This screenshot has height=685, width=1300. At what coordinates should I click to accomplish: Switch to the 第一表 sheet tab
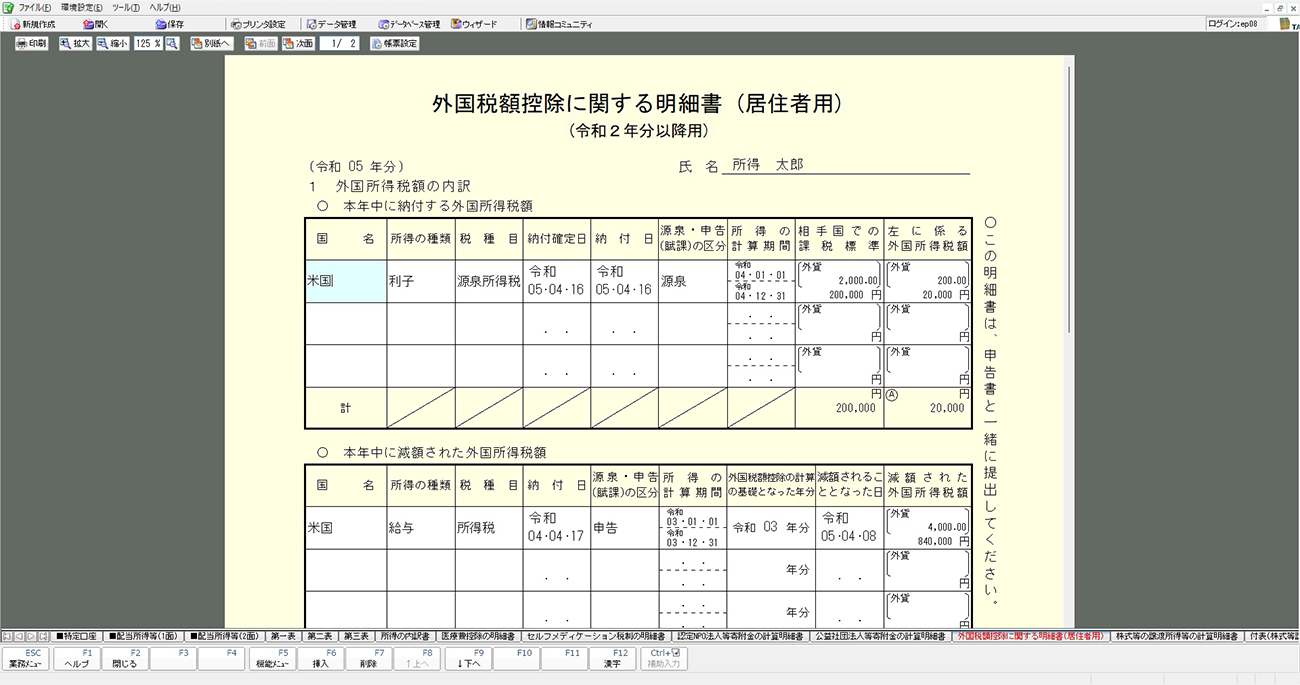[x=282, y=636]
